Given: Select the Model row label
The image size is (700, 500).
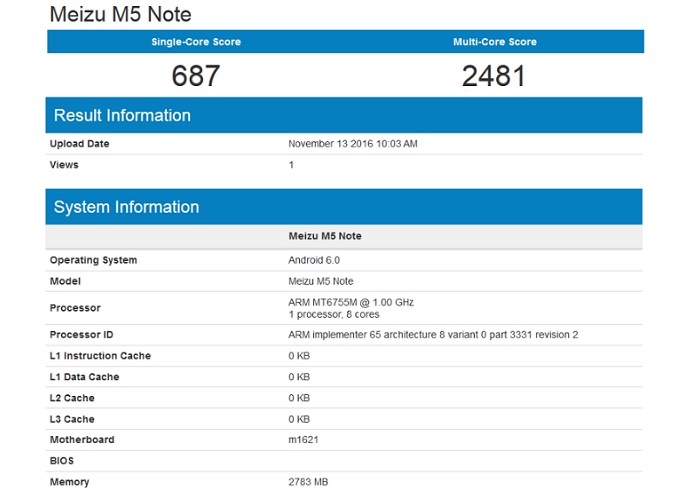Looking at the screenshot, I should [x=65, y=281].
